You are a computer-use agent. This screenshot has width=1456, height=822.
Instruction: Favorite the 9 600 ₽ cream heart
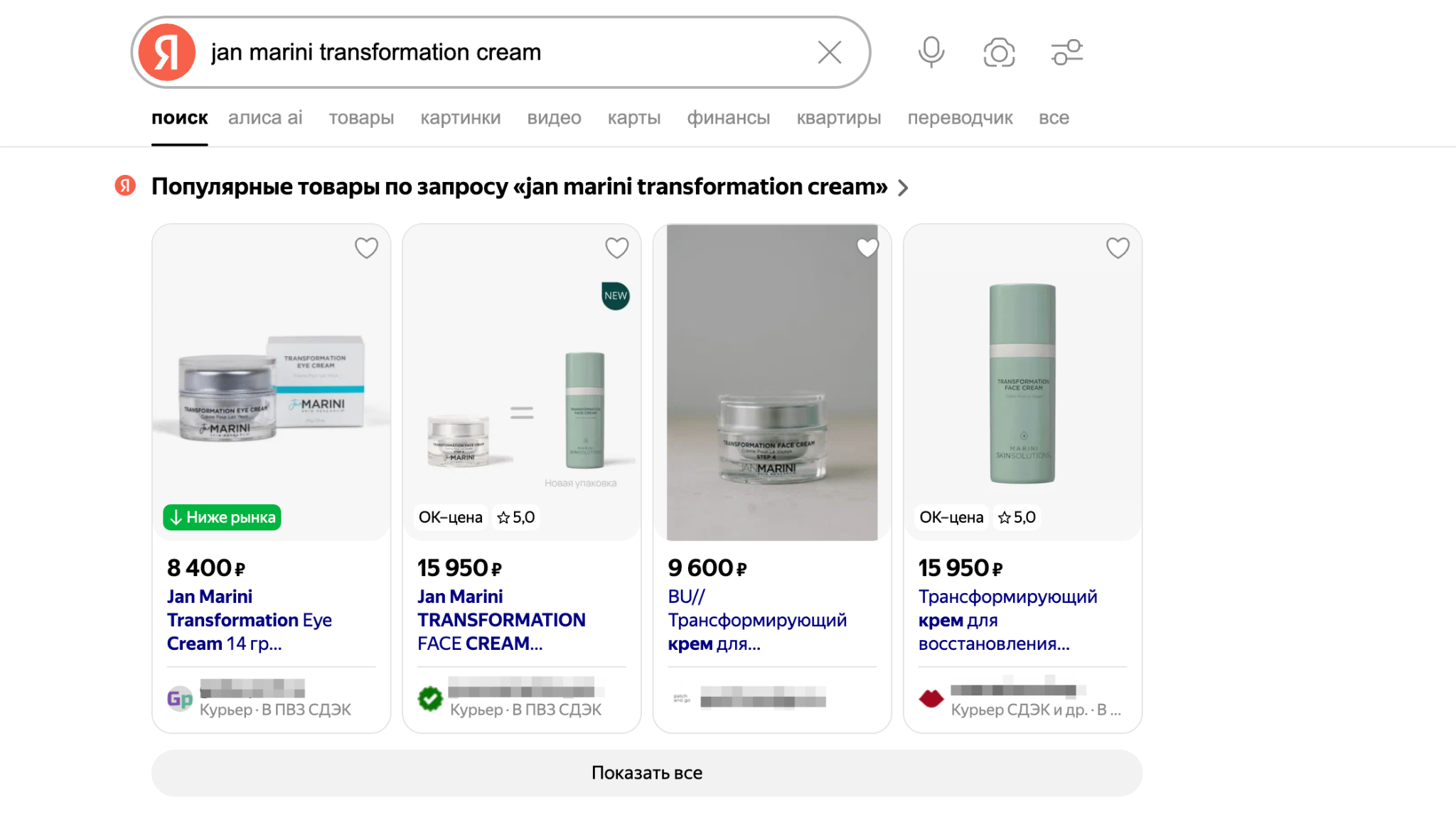[867, 248]
